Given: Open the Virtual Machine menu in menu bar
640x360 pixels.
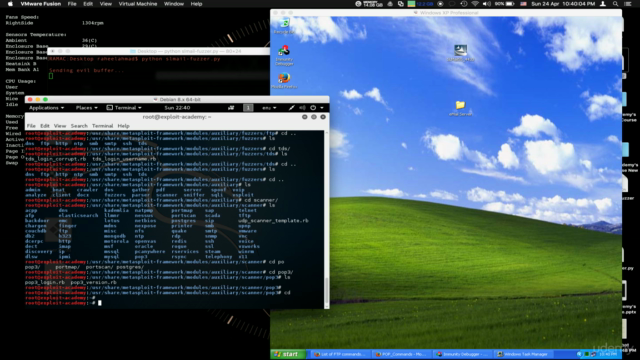Looking at the screenshot, I should pyautogui.click(x=138, y=4).
